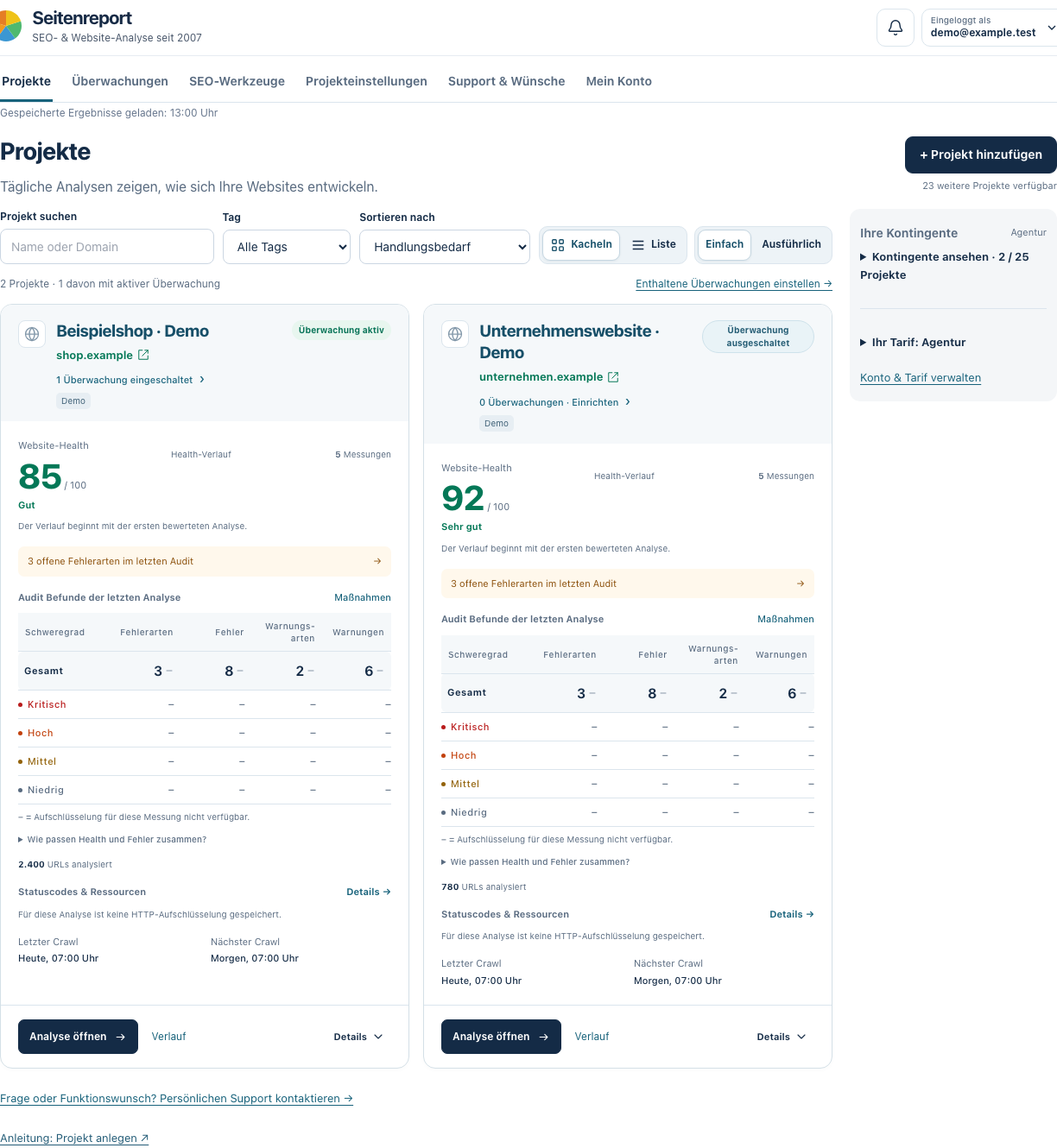Viewport: 1057px width, 1148px height.
Task: Go to the Projekte tab
Action: click(x=26, y=81)
